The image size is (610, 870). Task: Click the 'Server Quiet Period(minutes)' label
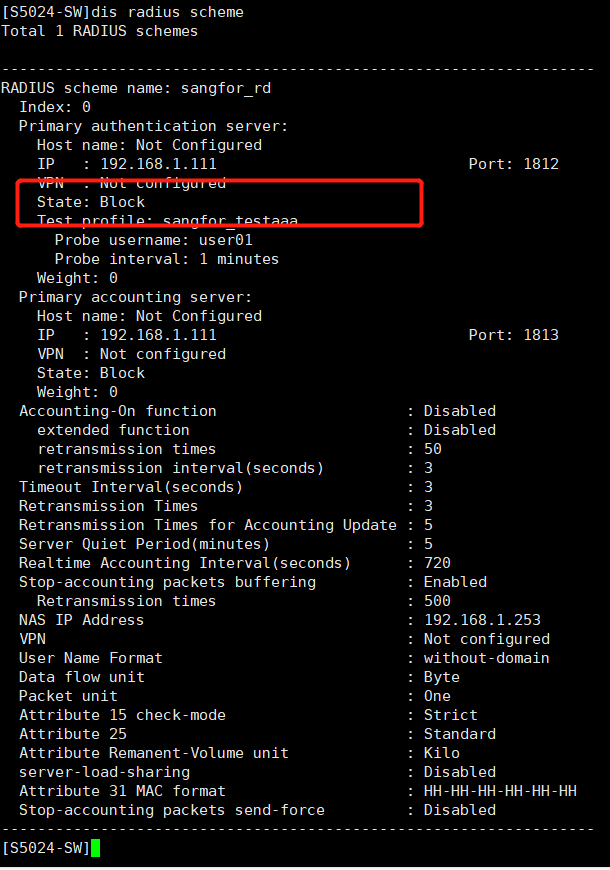coord(144,544)
